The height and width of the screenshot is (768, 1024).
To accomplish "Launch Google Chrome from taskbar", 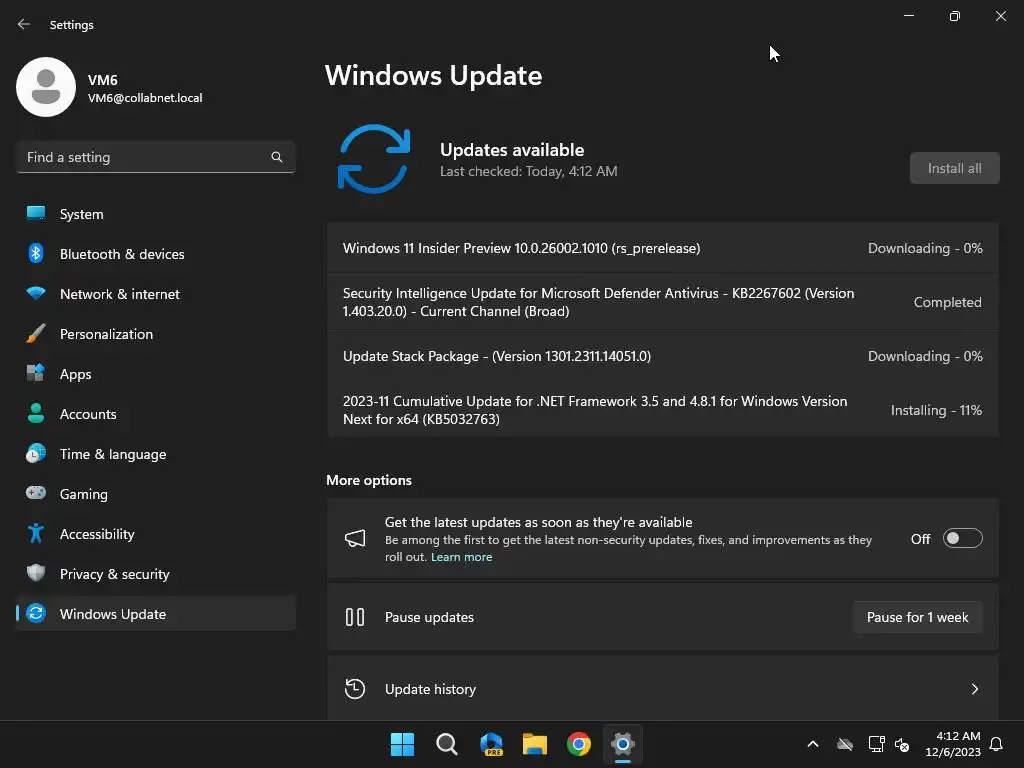I will tap(579, 744).
